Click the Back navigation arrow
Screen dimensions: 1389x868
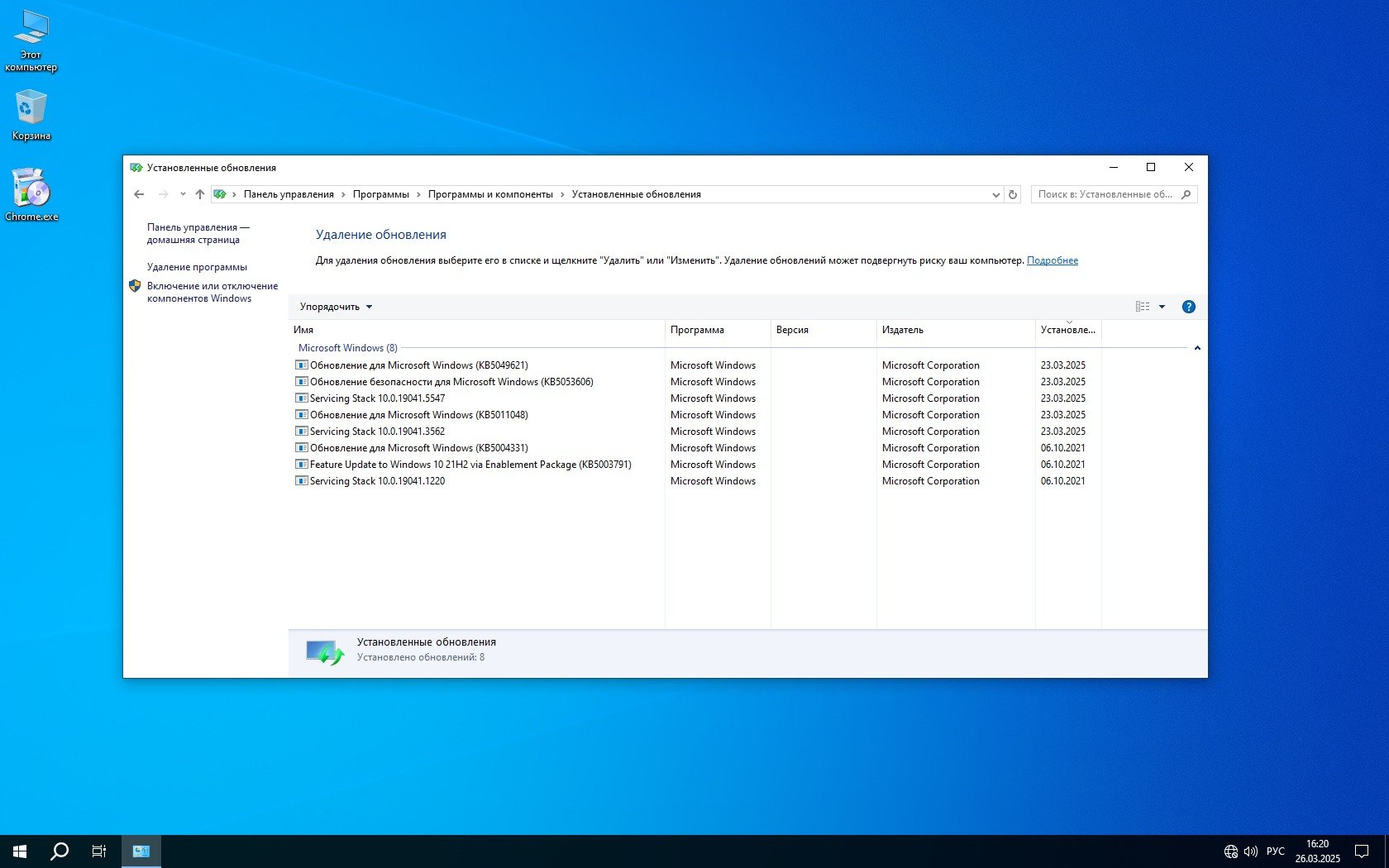[139, 194]
